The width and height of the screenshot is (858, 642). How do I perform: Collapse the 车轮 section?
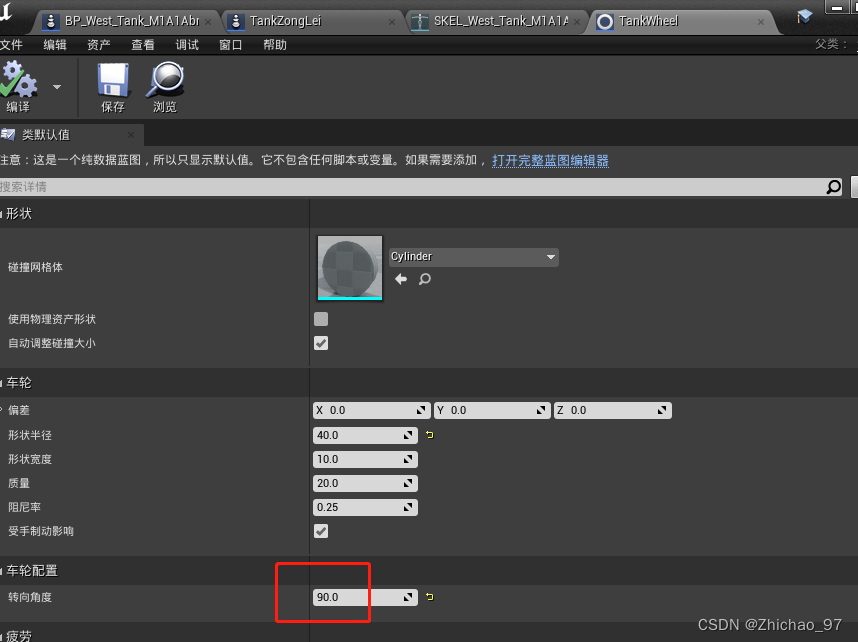(2, 383)
